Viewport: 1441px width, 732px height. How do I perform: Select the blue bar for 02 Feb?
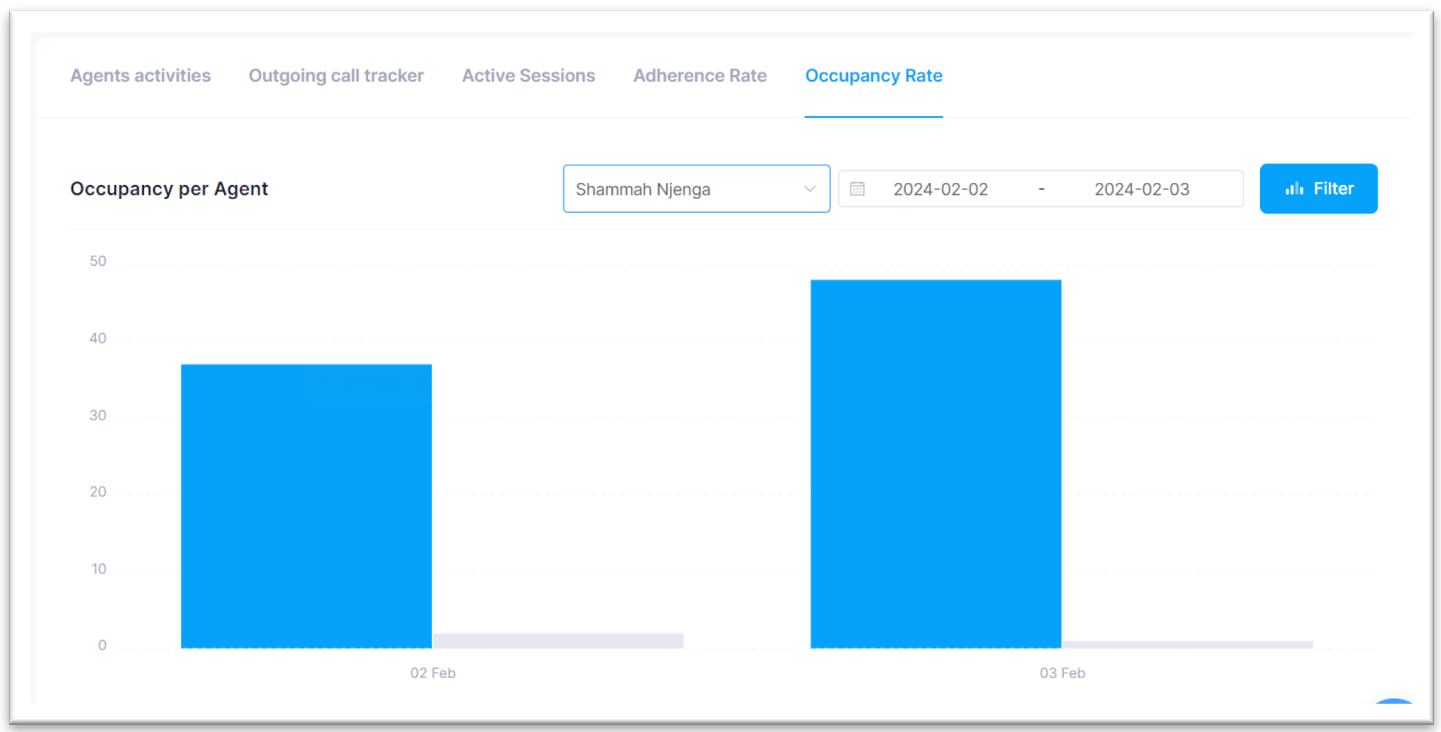[306, 506]
